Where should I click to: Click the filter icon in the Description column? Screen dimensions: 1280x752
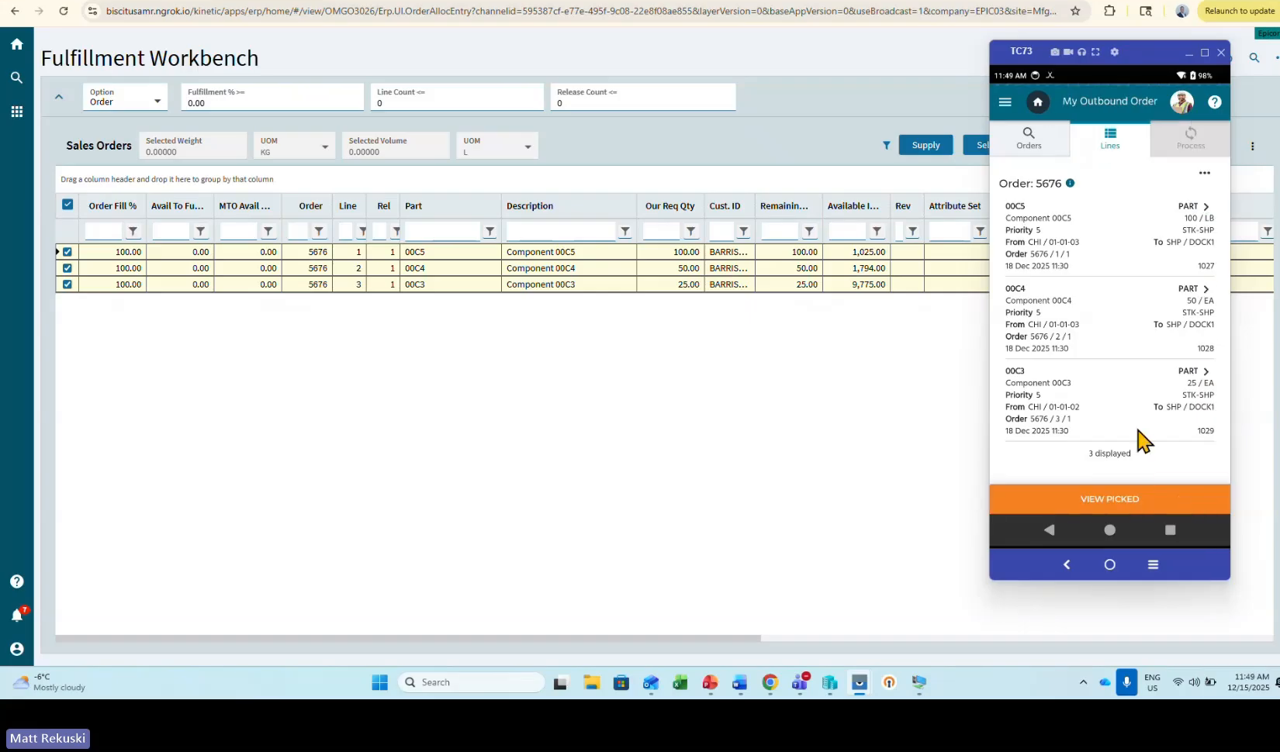pyautogui.click(x=625, y=231)
